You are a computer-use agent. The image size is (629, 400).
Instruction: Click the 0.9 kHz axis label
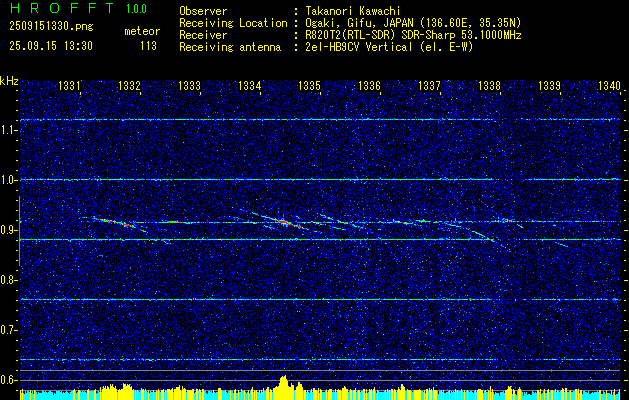7,230
